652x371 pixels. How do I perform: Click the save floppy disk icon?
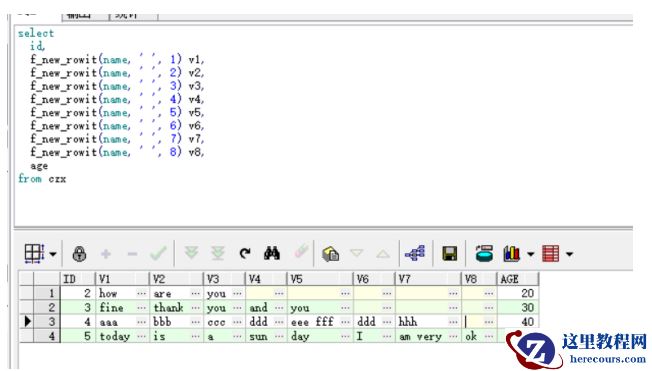tap(449, 253)
